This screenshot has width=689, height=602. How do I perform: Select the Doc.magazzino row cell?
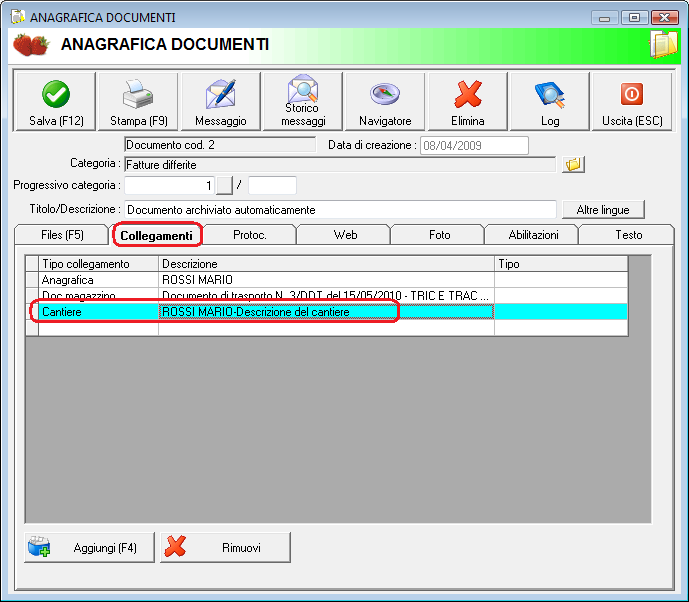(x=98, y=296)
